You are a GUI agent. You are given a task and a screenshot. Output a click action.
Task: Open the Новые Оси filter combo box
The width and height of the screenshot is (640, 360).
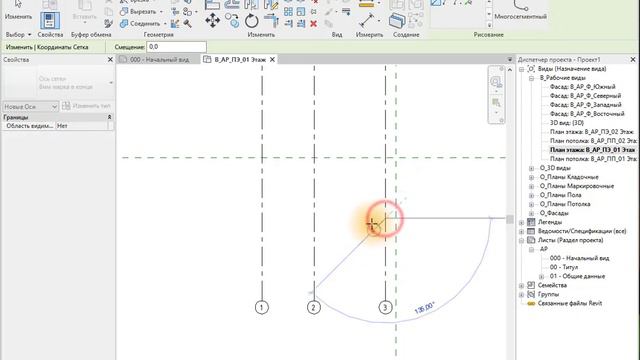pyautogui.click(x=30, y=107)
